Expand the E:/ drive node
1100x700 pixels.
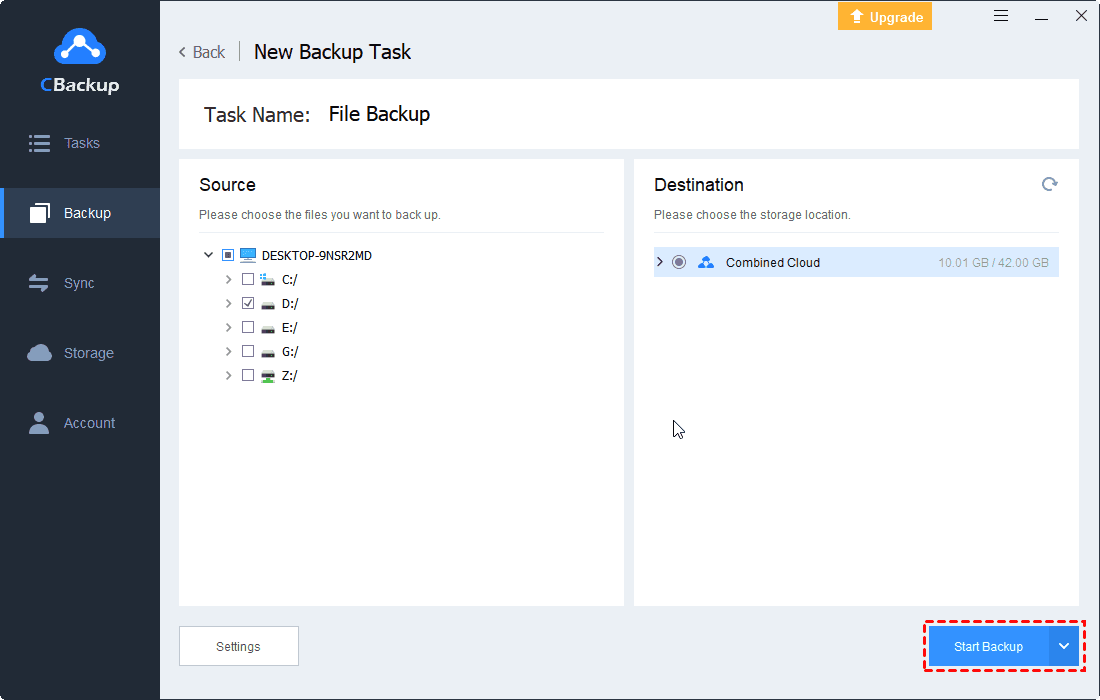228,327
